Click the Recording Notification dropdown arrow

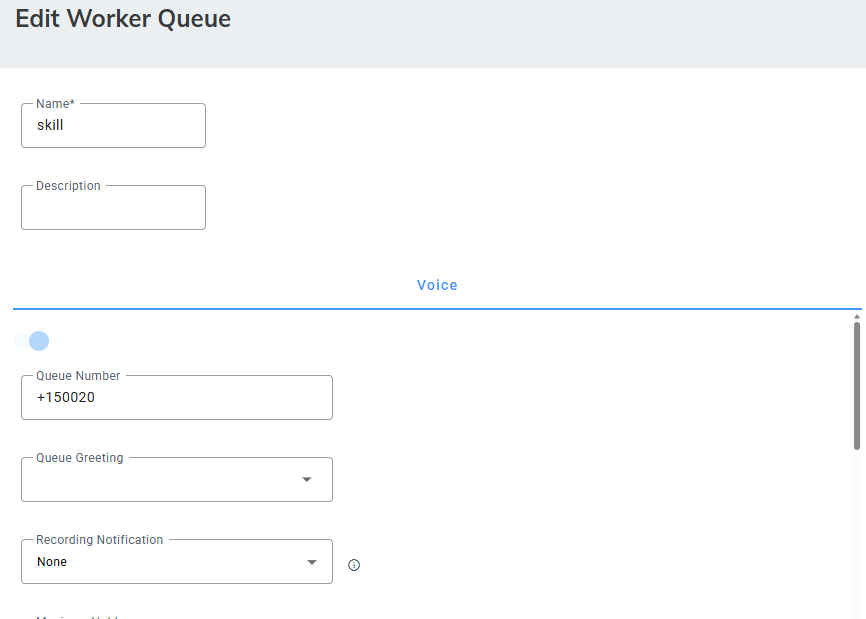tap(311, 562)
